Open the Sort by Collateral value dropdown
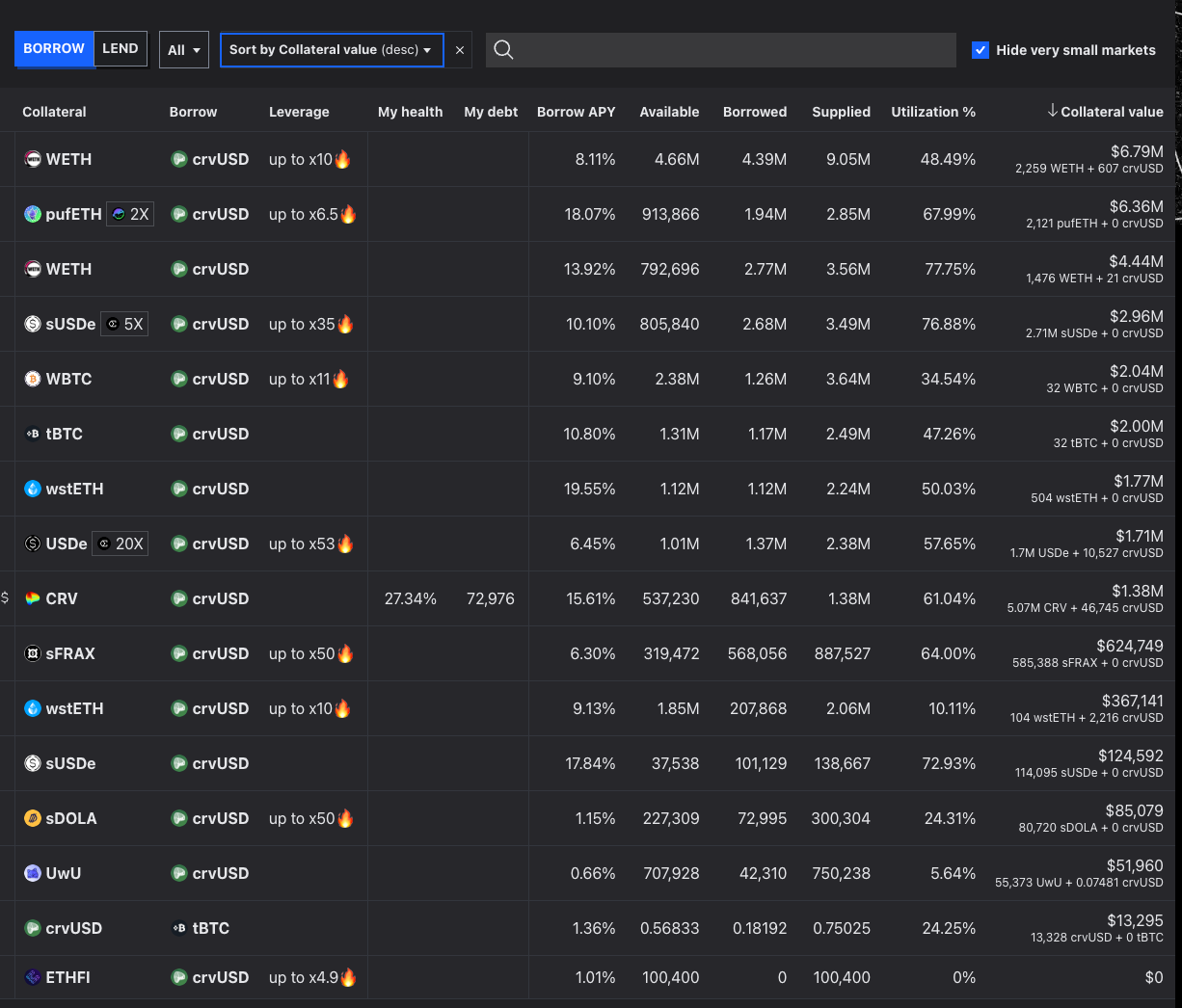Image resolution: width=1182 pixels, height=1008 pixels. click(332, 50)
